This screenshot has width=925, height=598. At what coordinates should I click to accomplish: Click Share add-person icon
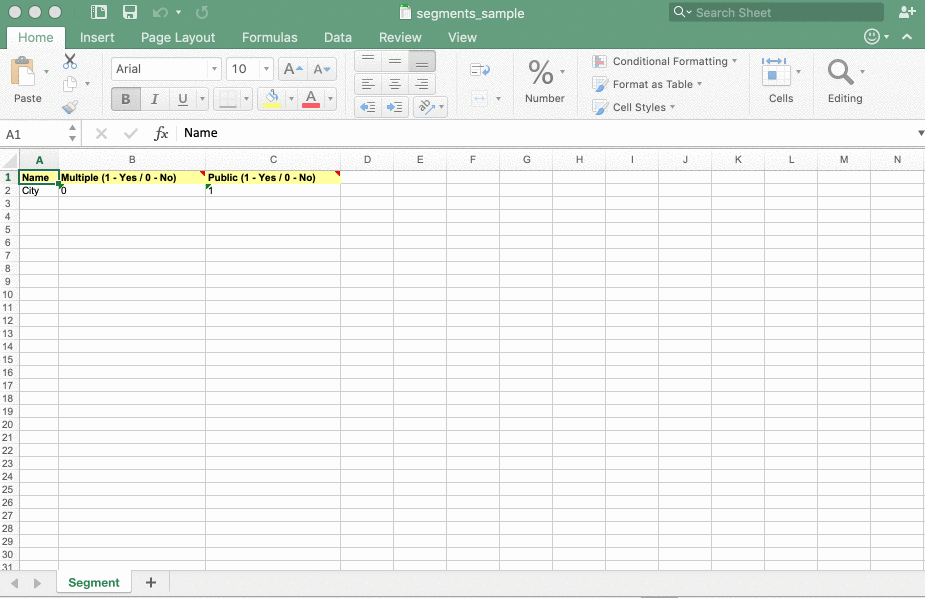[907, 12]
